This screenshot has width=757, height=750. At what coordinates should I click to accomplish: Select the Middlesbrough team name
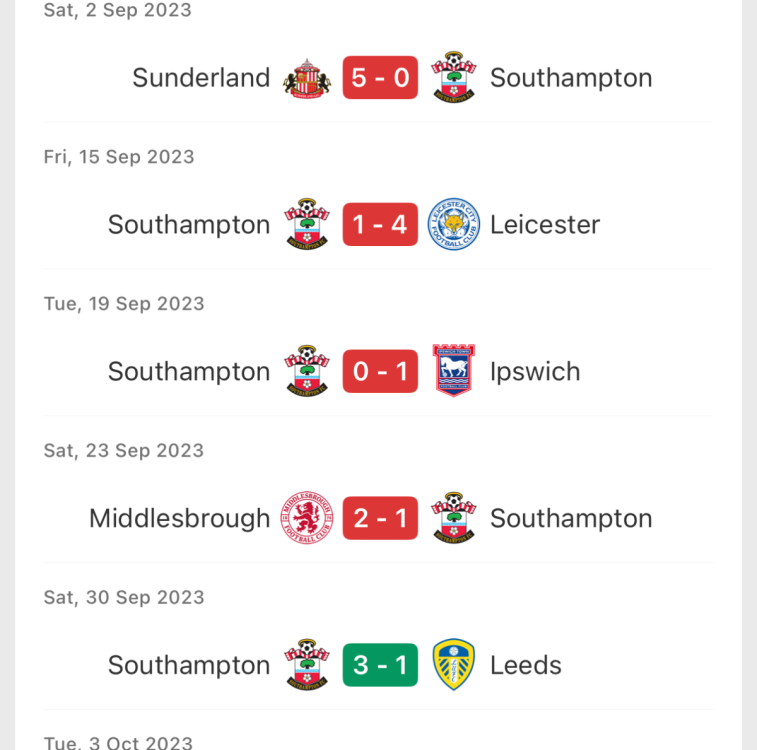pyautogui.click(x=180, y=518)
